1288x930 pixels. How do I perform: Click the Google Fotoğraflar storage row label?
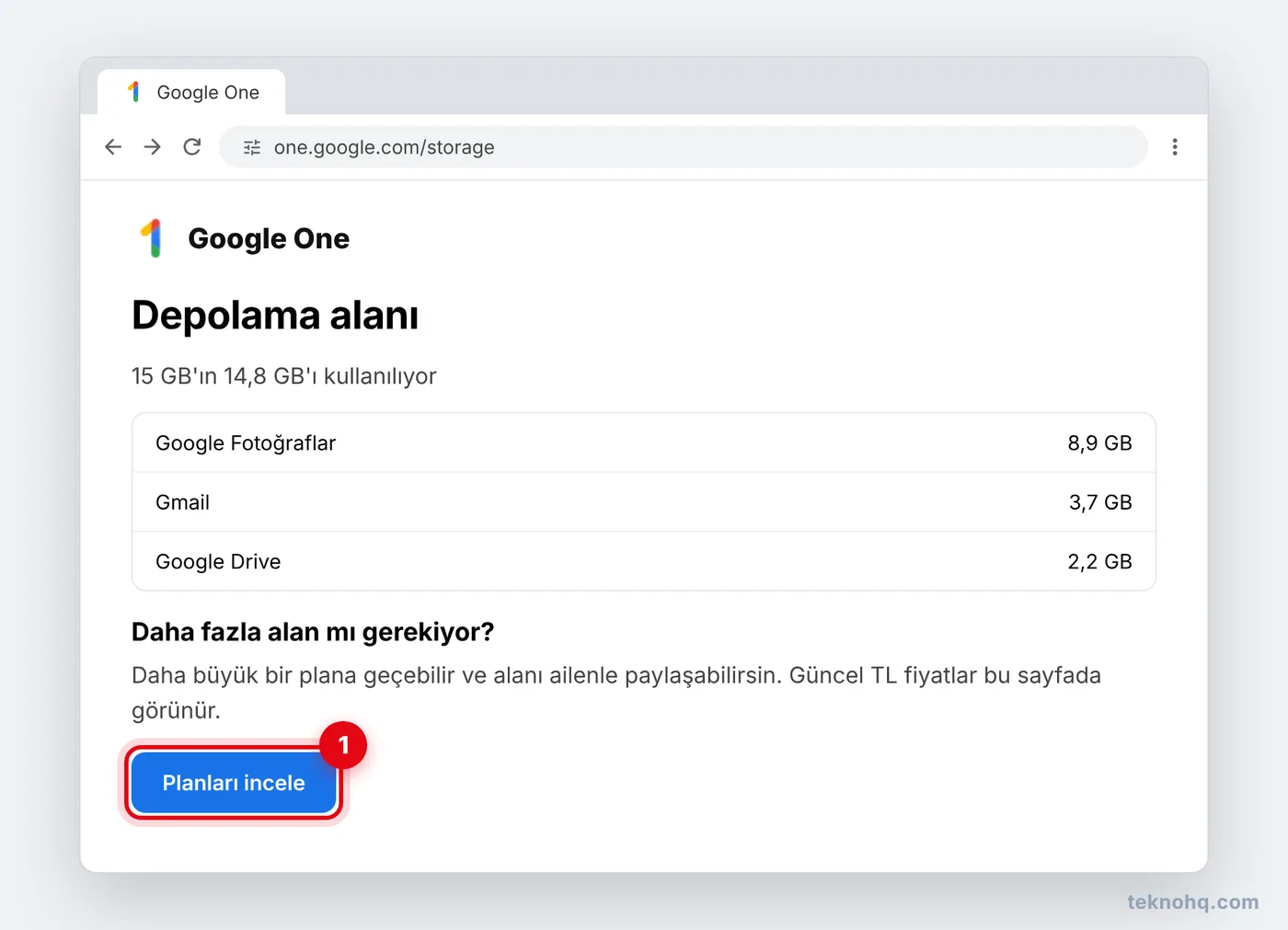[x=246, y=443]
